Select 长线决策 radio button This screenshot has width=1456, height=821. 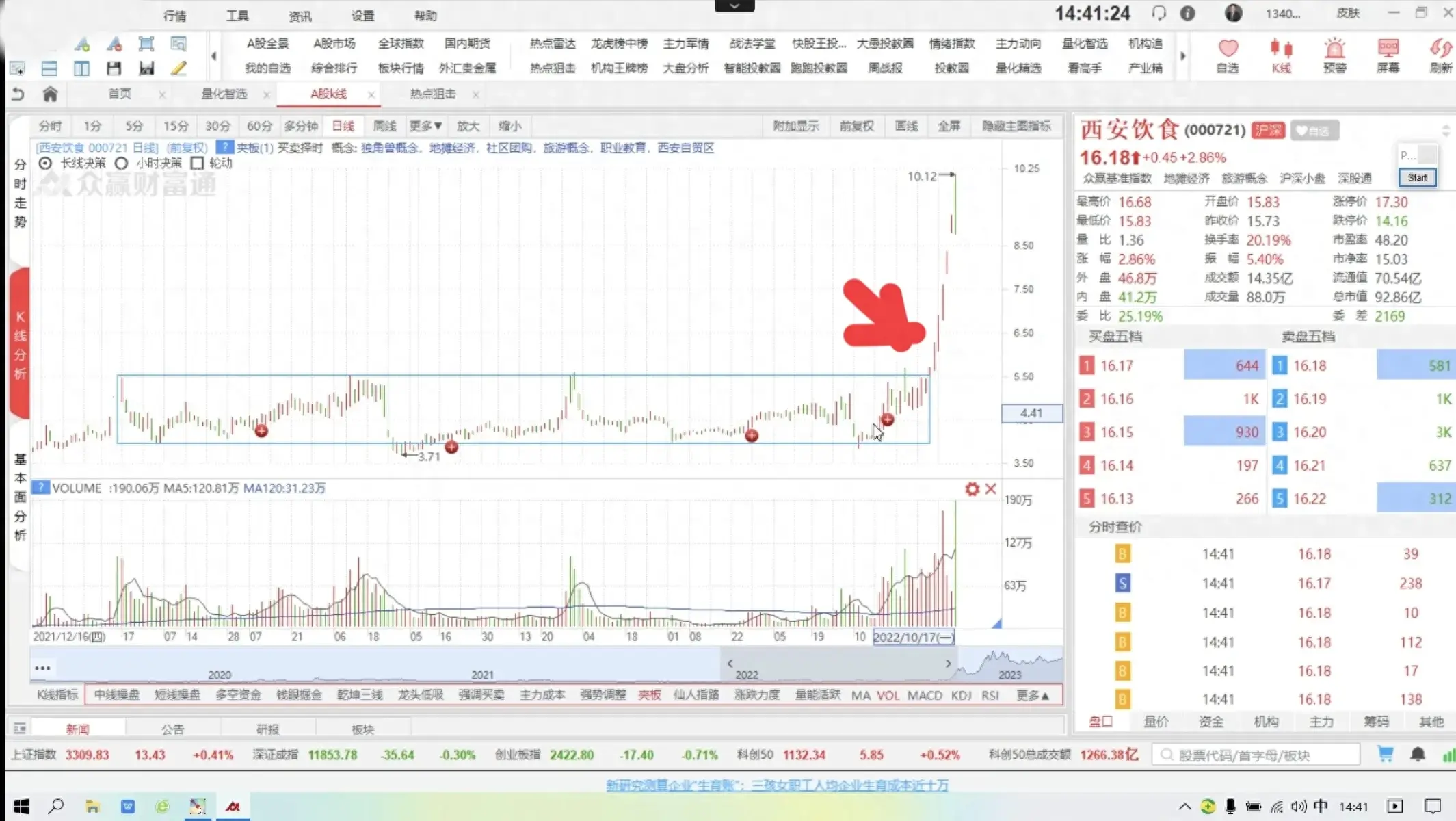click(45, 164)
